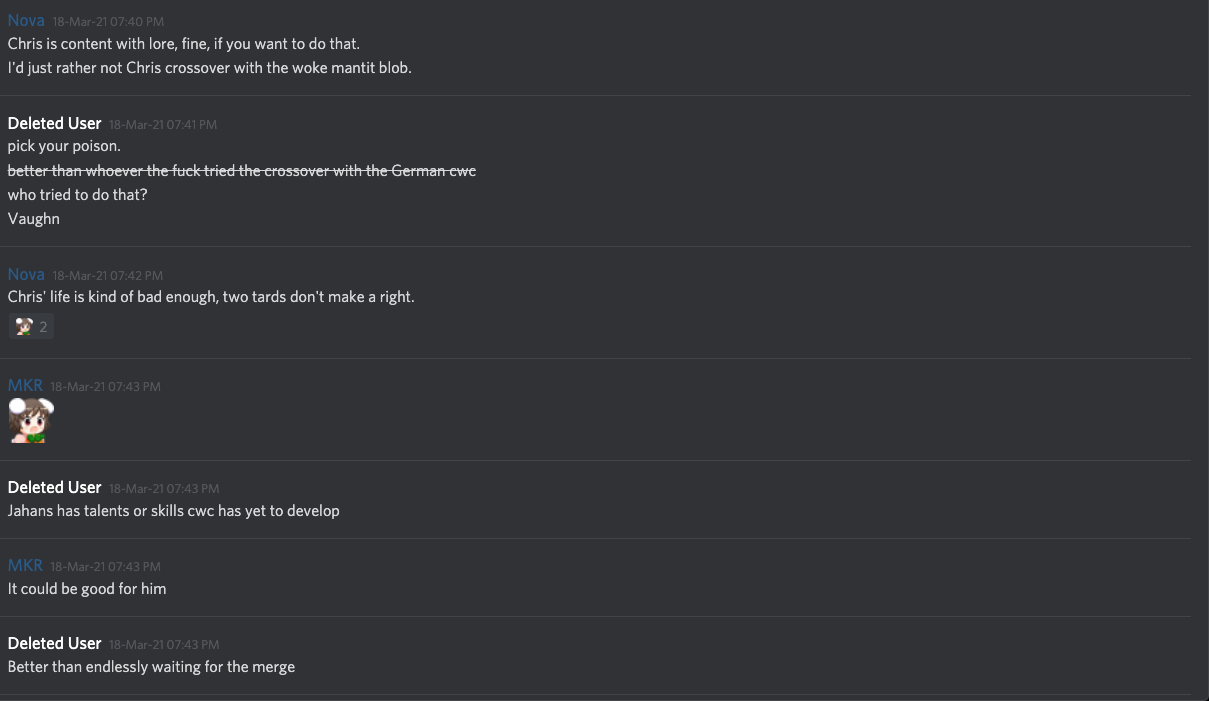
Task: Click Deleted User name above 'pick your poison'
Action: pyautogui.click(x=54, y=123)
